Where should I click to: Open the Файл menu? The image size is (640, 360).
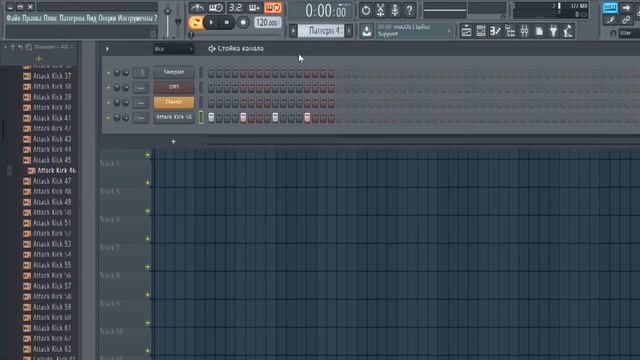point(13,18)
